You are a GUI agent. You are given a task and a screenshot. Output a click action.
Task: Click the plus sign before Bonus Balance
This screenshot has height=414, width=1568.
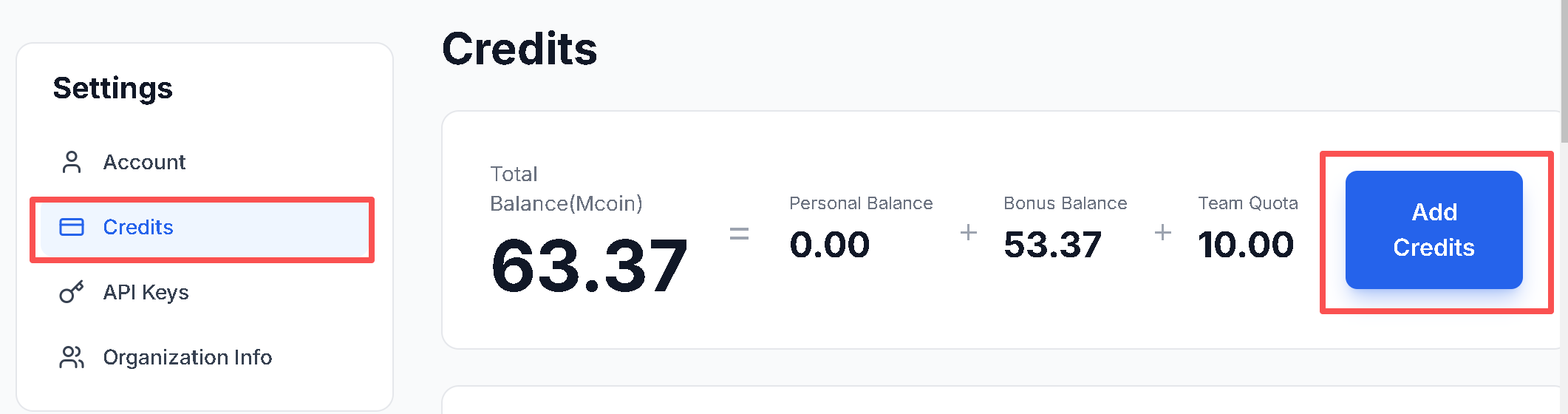[968, 233]
